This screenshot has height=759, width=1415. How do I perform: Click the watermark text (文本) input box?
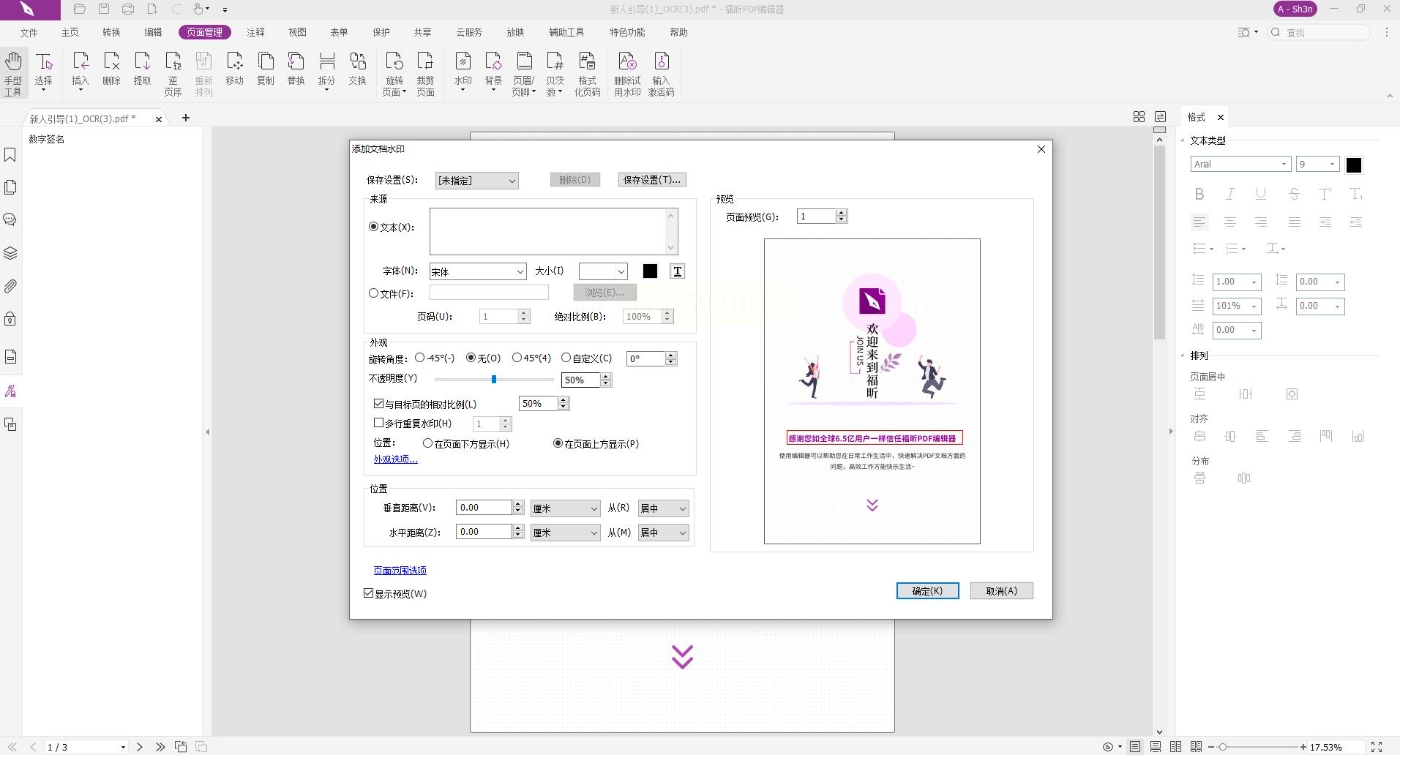(x=554, y=231)
